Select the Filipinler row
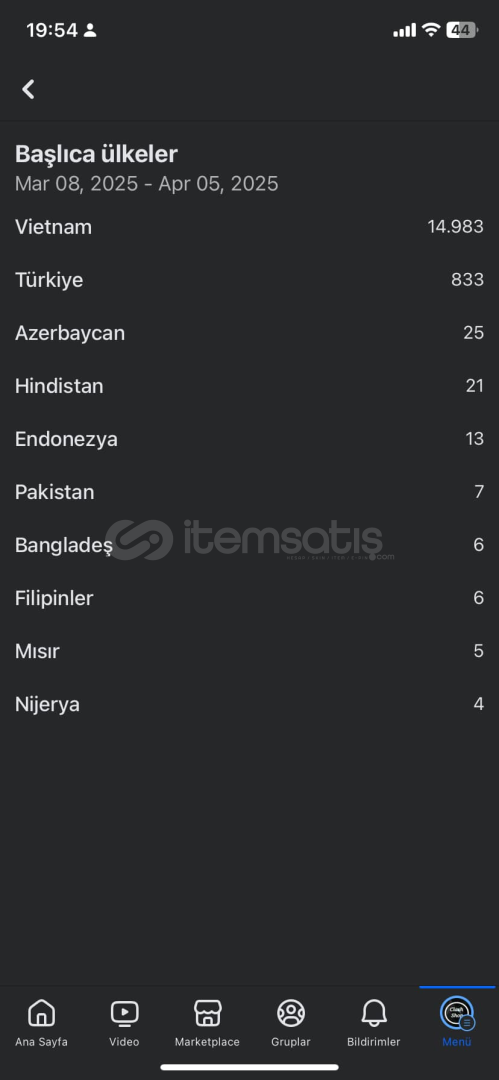Screen dimensions: 499x1080 click(250, 598)
